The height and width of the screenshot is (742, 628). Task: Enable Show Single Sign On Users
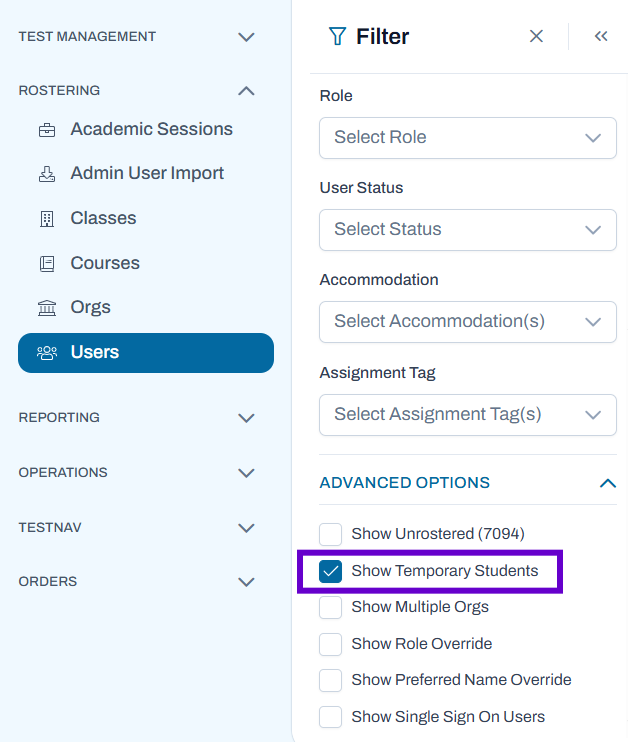pyautogui.click(x=330, y=717)
